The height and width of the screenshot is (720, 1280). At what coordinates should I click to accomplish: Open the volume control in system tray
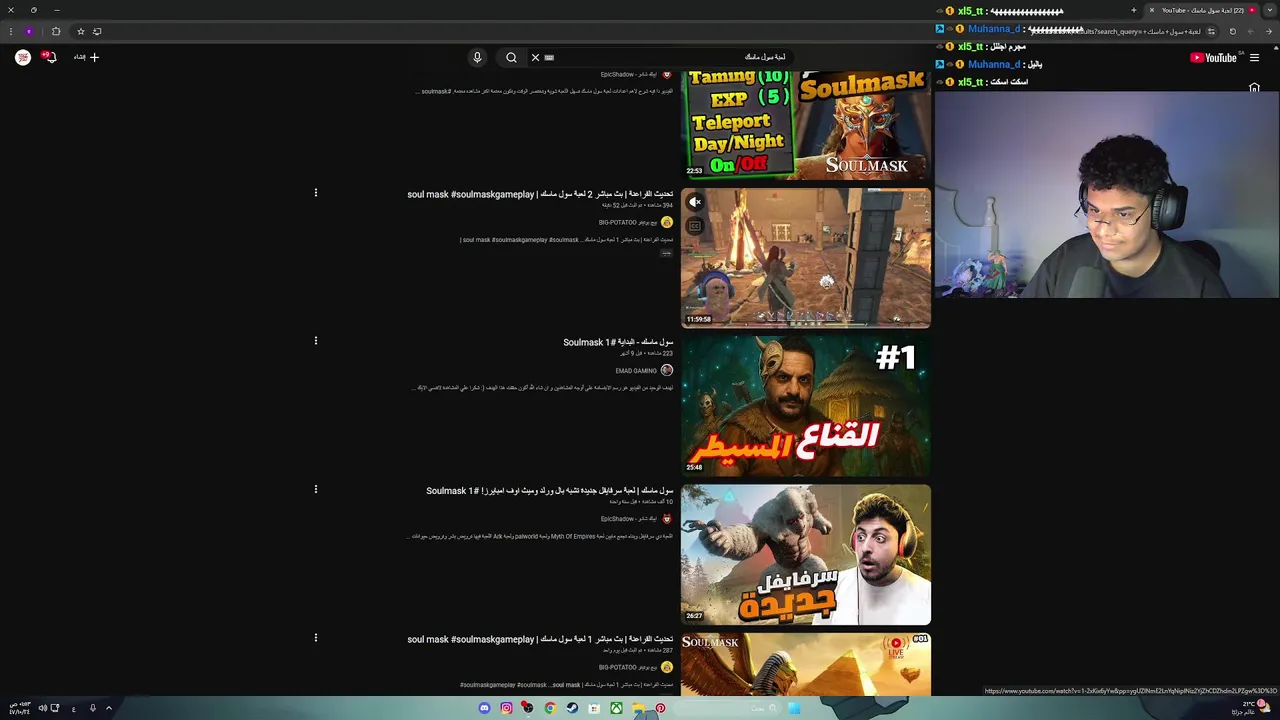[42, 708]
